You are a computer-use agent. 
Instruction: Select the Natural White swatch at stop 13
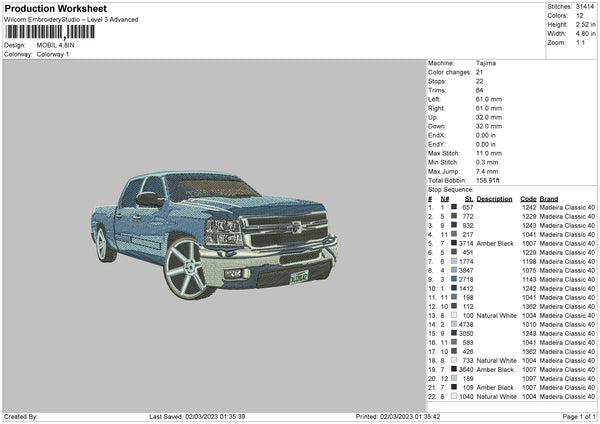coord(455,315)
